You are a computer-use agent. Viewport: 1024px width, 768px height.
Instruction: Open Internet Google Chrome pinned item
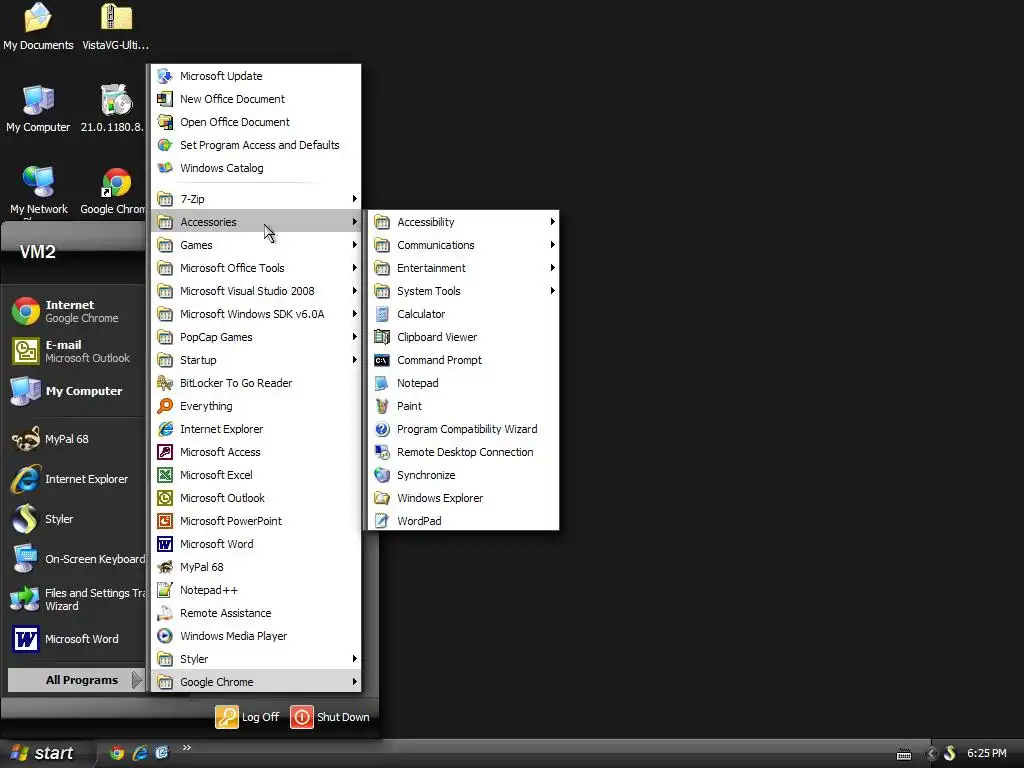click(75, 312)
